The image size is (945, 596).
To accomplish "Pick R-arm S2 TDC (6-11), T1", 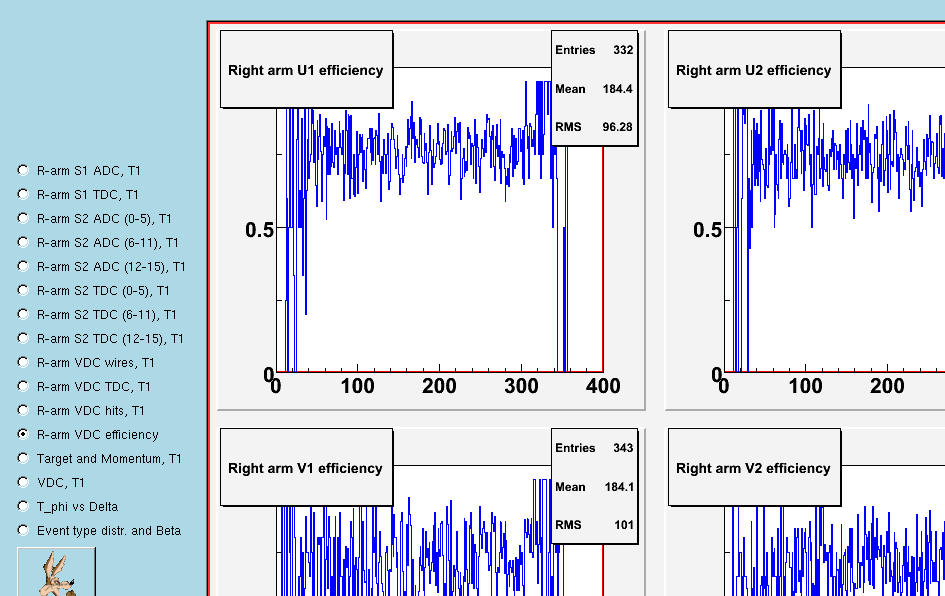I will (x=23, y=315).
